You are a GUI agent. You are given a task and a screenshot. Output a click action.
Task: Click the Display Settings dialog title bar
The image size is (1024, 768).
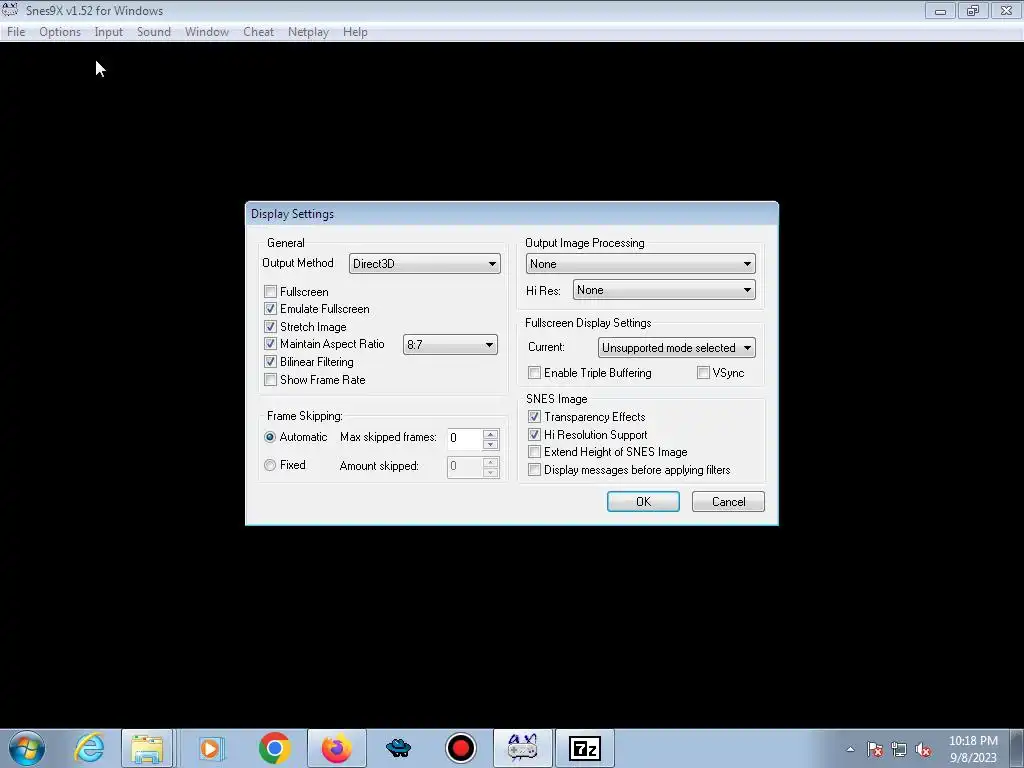[x=511, y=214]
